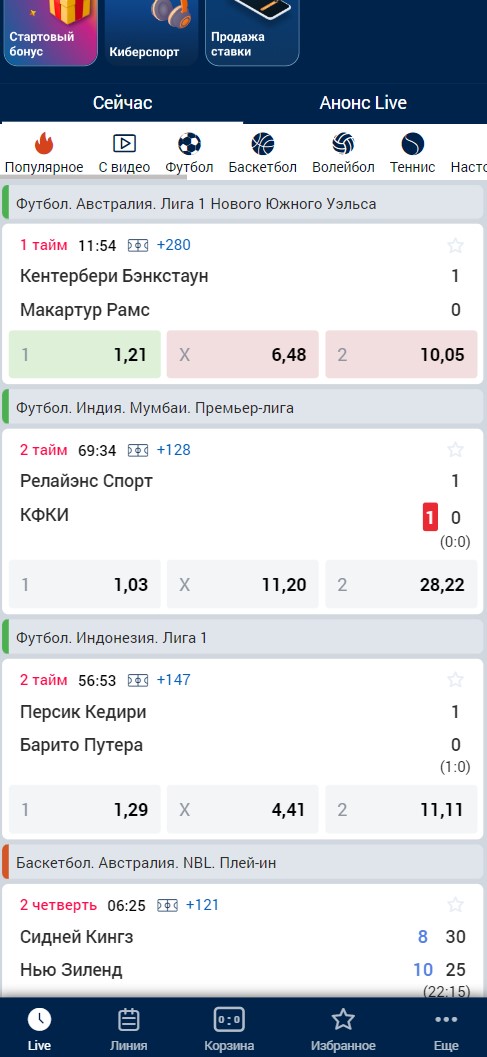Show match field view for Кентербери Бэнкстаун
This screenshot has width=487, height=1057.
coord(138,245)
